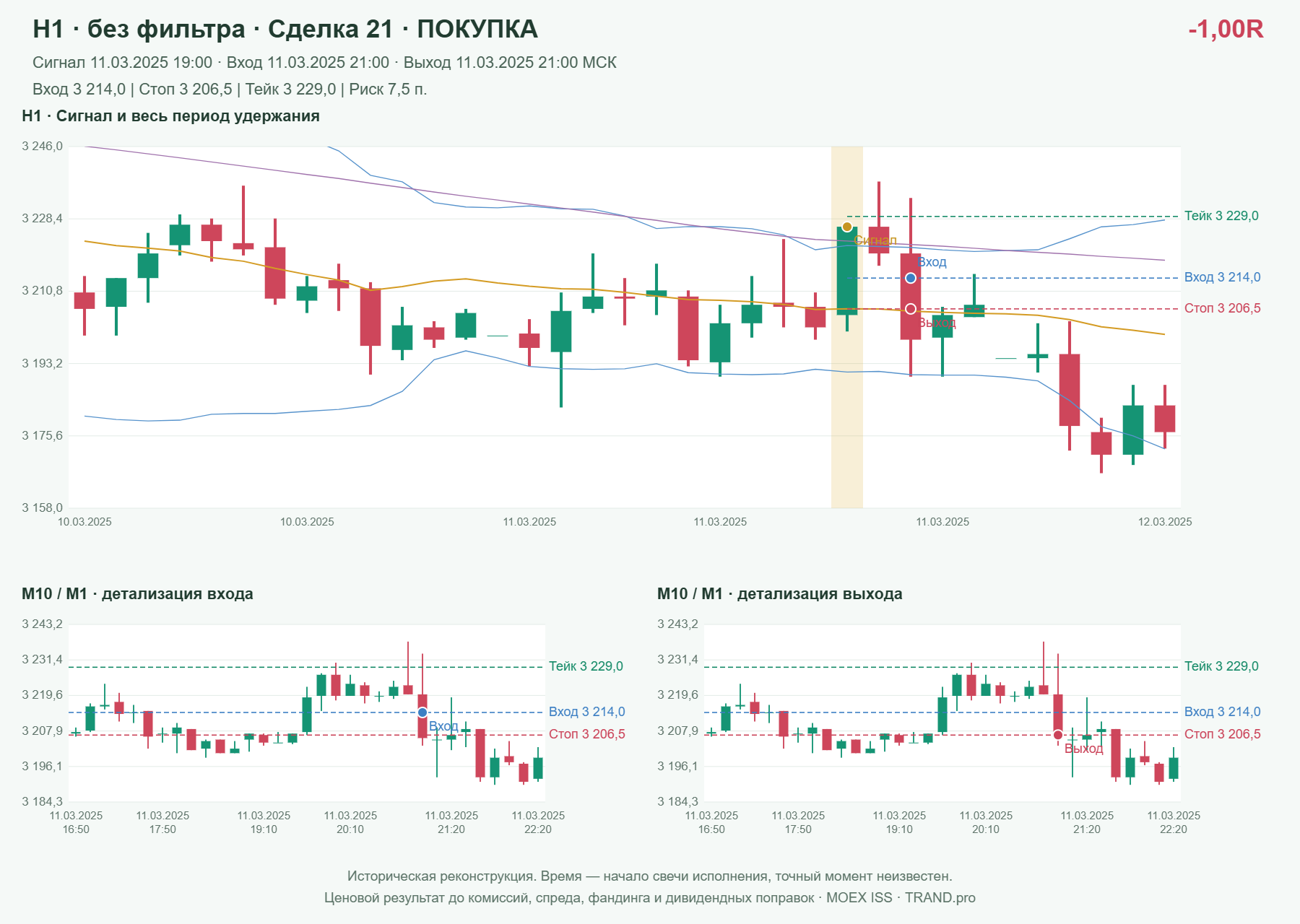Viewport: 1300px width, 924px height.
Task: Click the "Вход 3 214,0" label beside the H1 chart
Action: click(1222, 277)
